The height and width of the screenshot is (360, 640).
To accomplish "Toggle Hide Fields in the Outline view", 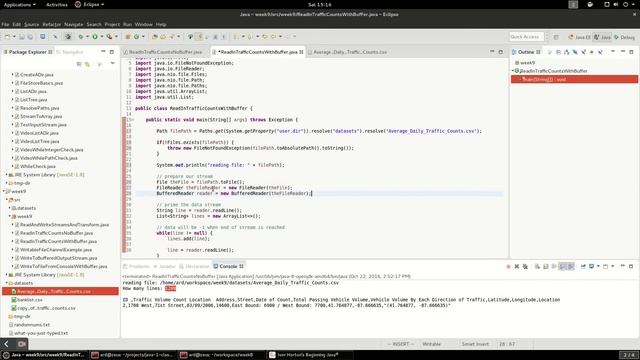I will pos(575,52).
